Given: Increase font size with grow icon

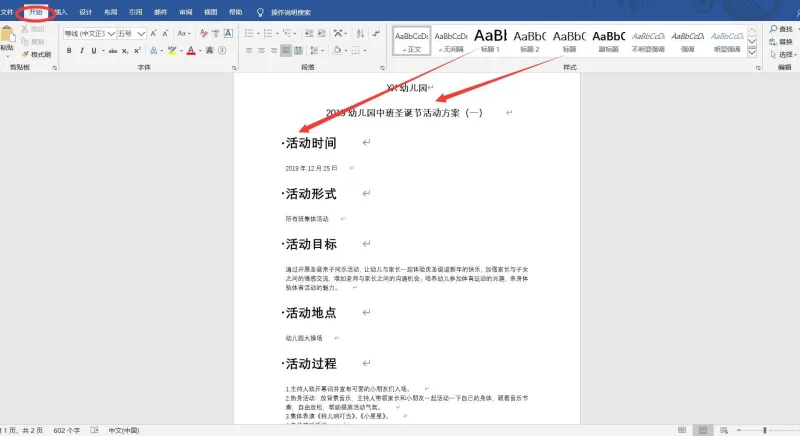Looking at the screenshot, I should (153, 33).
